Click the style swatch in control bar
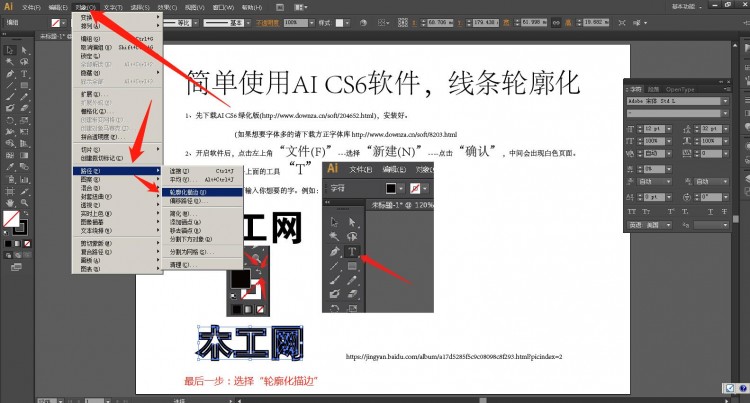The height and width of the screenshot is (403, 750). pyautogui.click(x=339, y=22)
